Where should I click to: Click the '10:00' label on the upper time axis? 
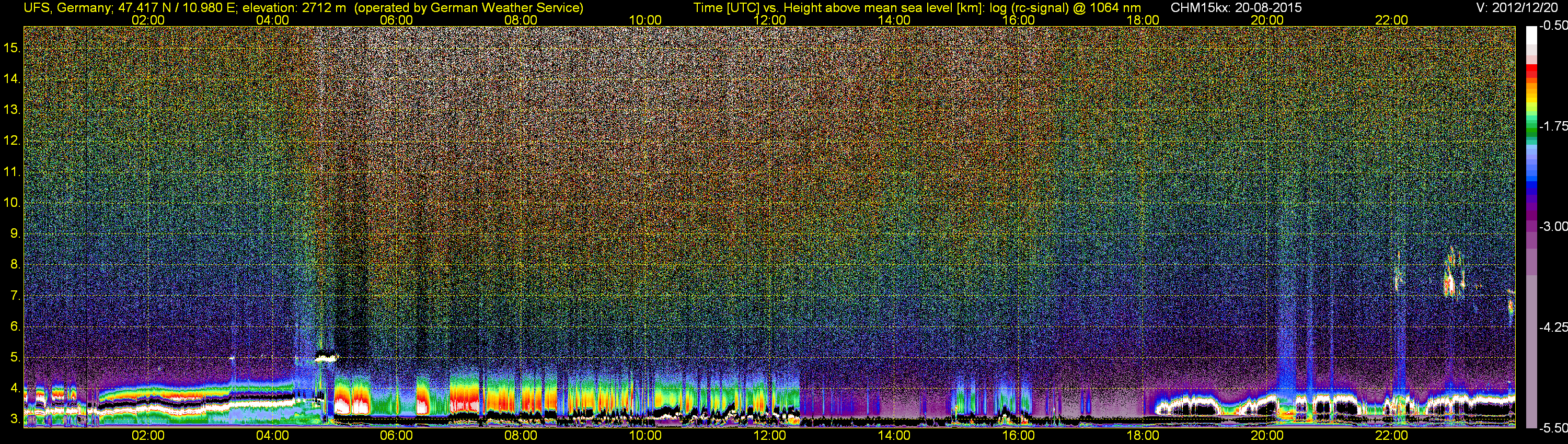click(645, 20)
